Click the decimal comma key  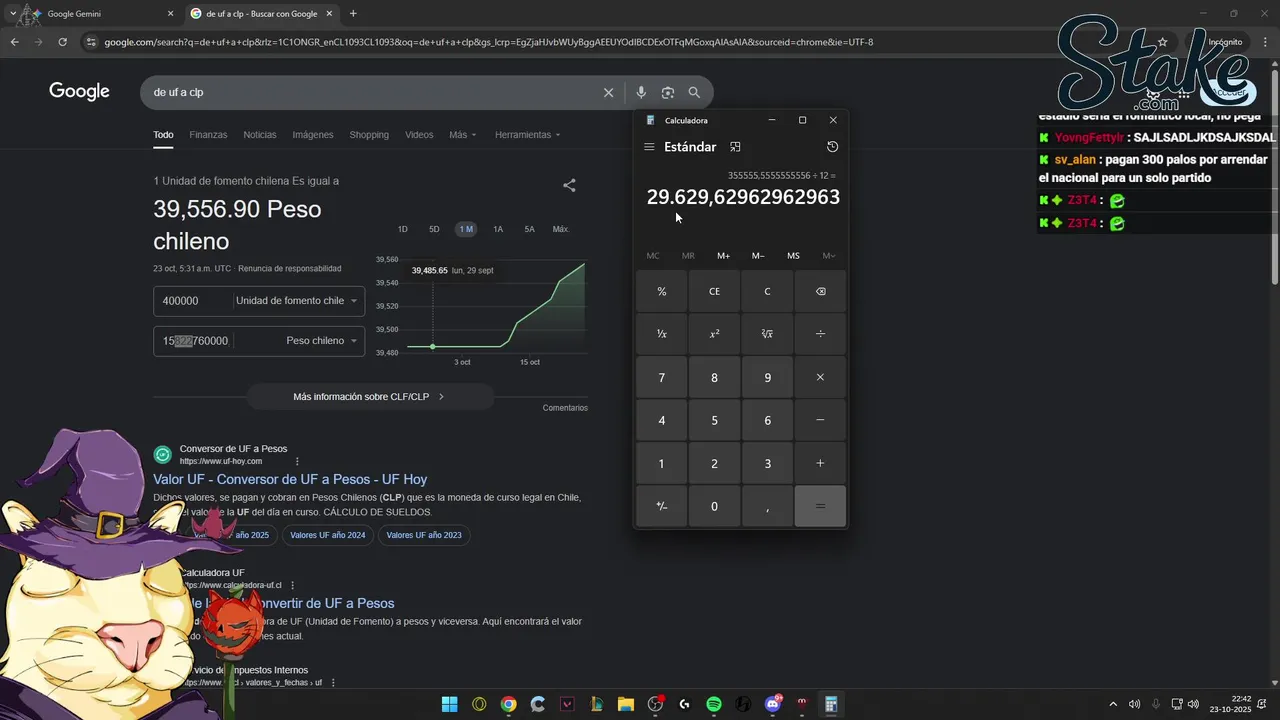pyautogui.click(x=767, y=506)
